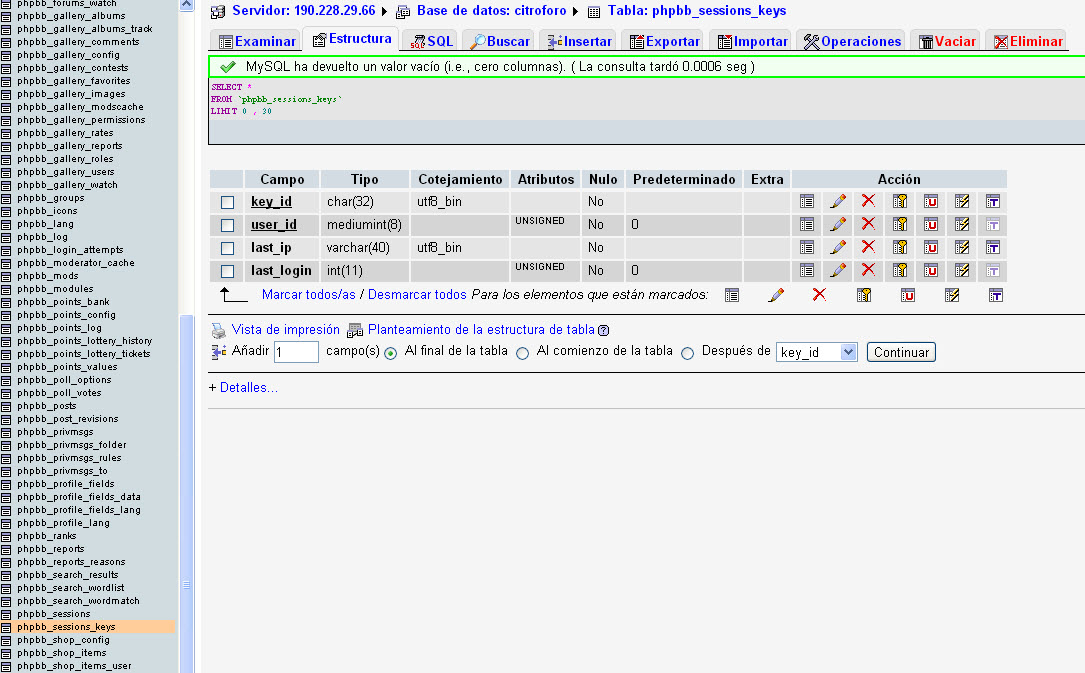The width and height of the screenshot is (1085, 673).
Task: Check the key_id field checkbox
Action: 227,202
